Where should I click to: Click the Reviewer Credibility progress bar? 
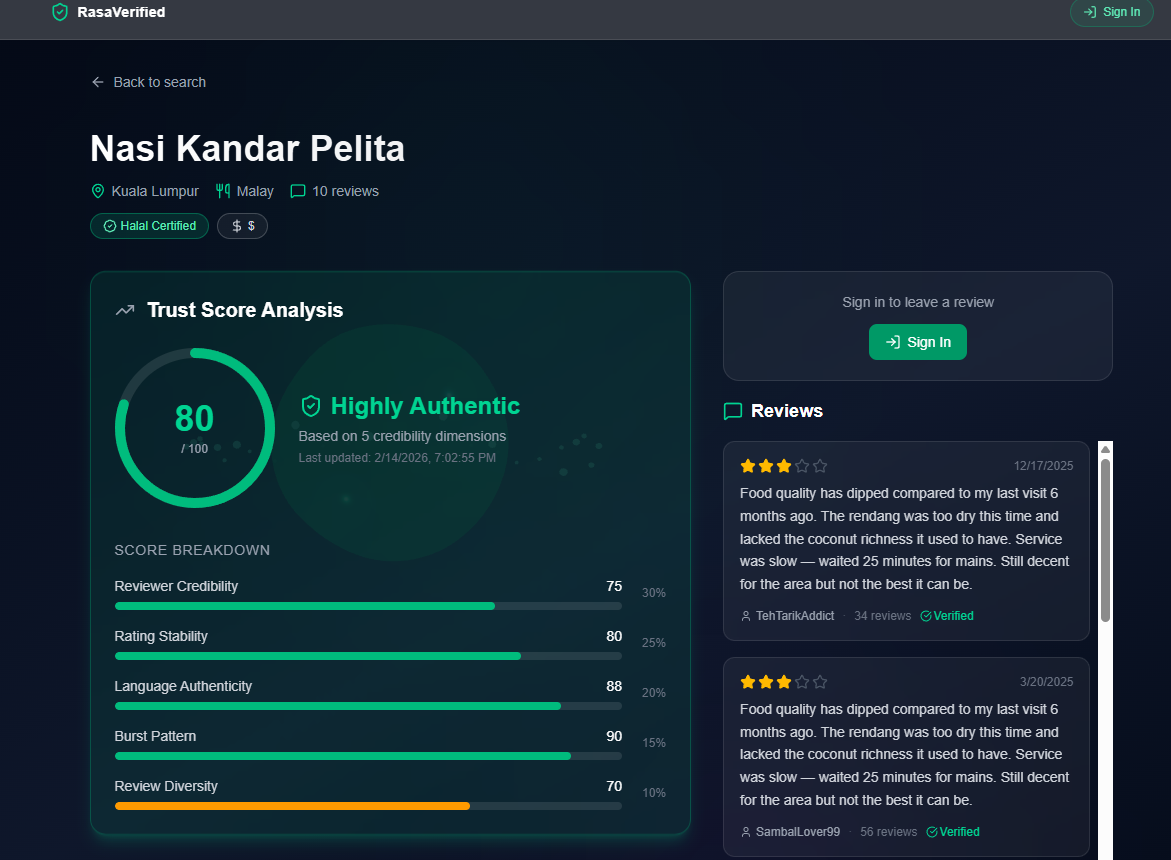click(368, 606)
